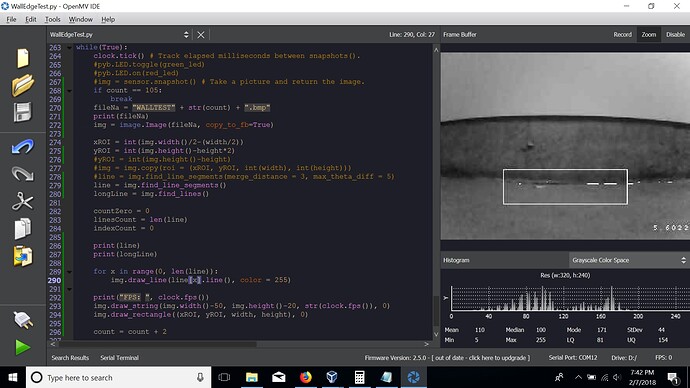690x388 pixels.
Task: Click the editor vertical scrollbar up arrow
Action: (x=436, y=50)
